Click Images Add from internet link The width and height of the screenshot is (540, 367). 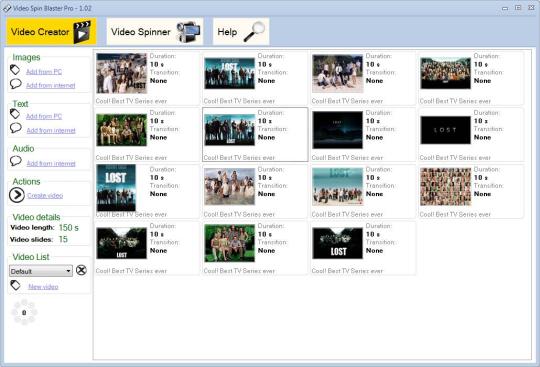point(51,85)
